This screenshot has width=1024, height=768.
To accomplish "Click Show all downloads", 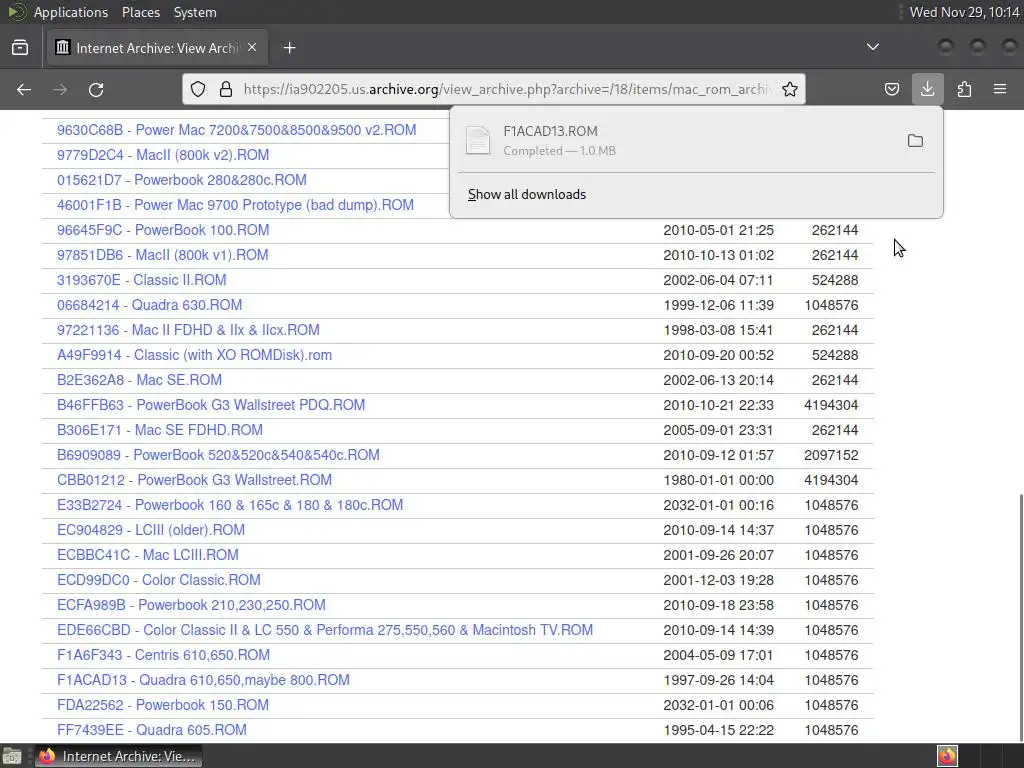I will pyautogui.click(x=526, y=195).
